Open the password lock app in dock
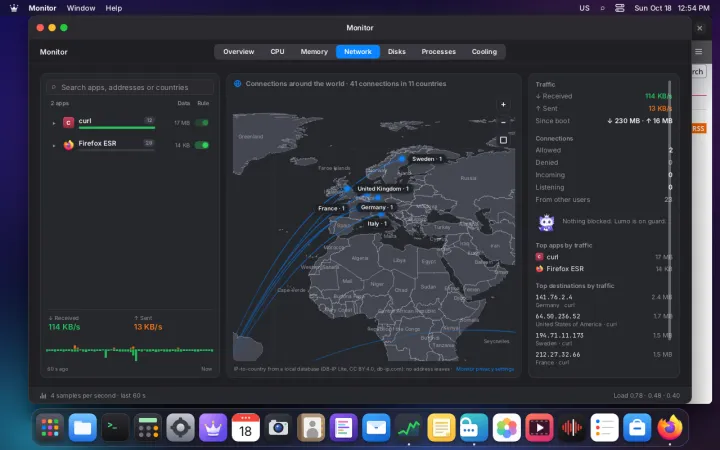Image resolution: width=720 pixels, height=450 pixels. 474,428
